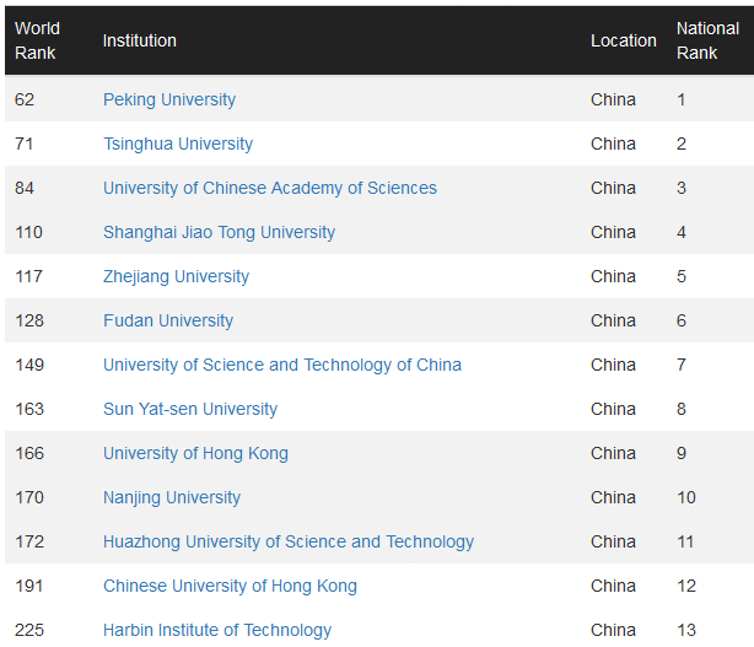Open the Chinese University of Hong Kong link
The height and width of the screenshot is (647, 754).
230,586
